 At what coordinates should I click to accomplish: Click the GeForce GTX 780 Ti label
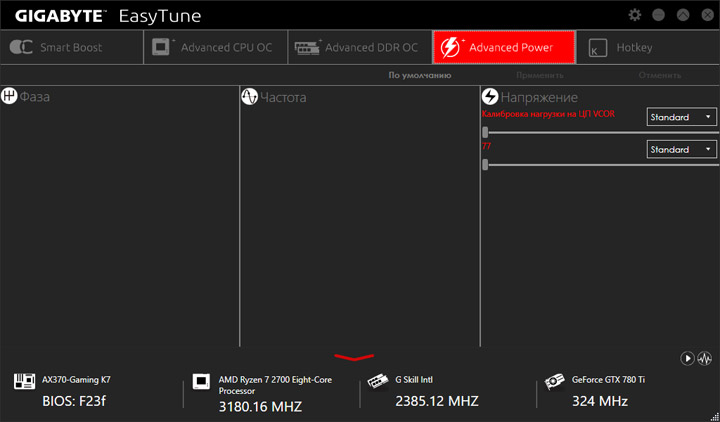608,380
